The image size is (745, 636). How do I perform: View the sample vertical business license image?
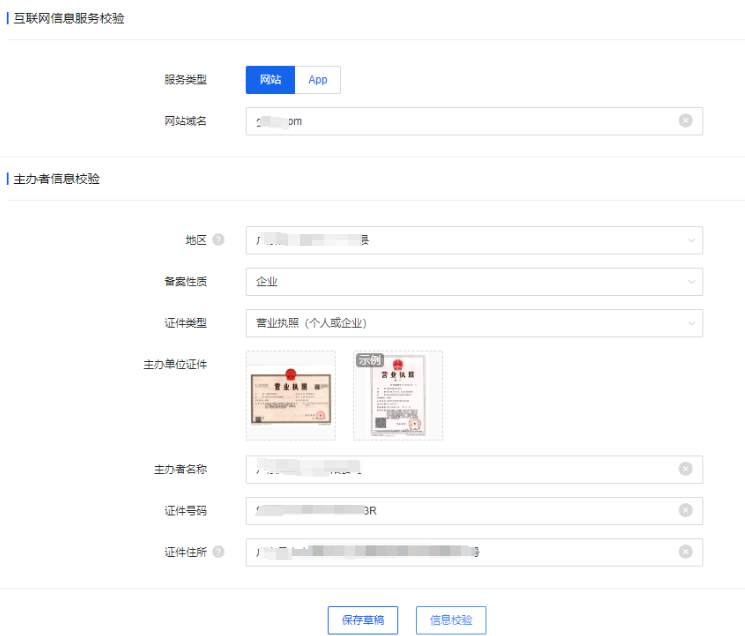tap(398, 398)
